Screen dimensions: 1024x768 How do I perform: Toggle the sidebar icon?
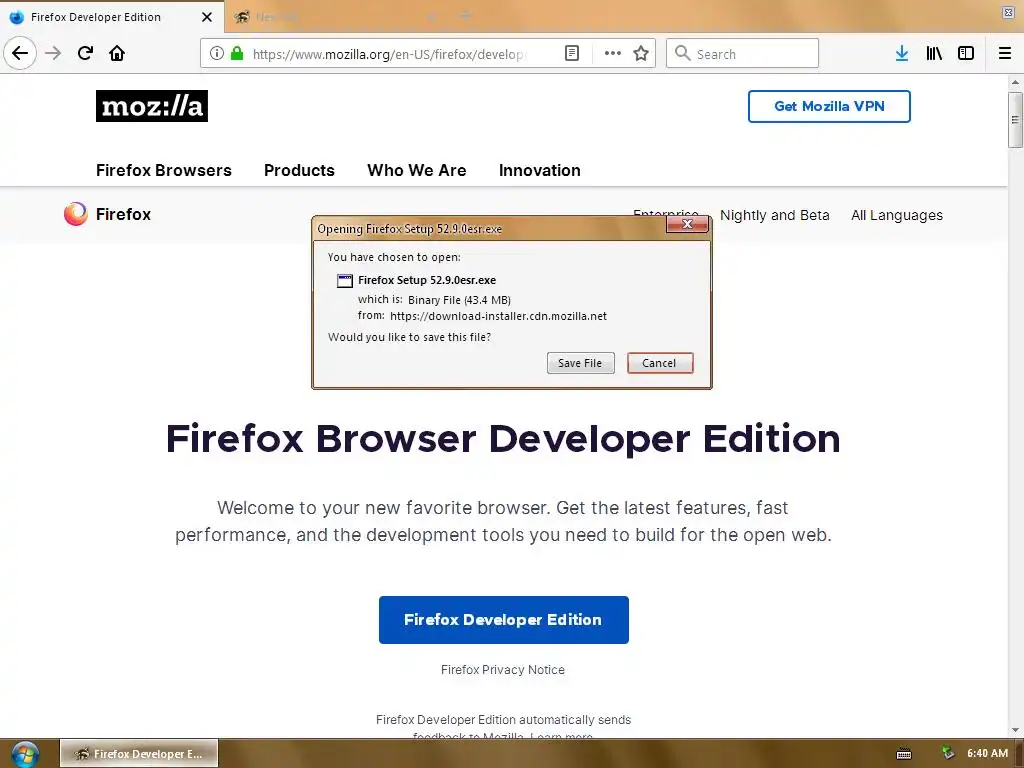click(x=966, y=53)
